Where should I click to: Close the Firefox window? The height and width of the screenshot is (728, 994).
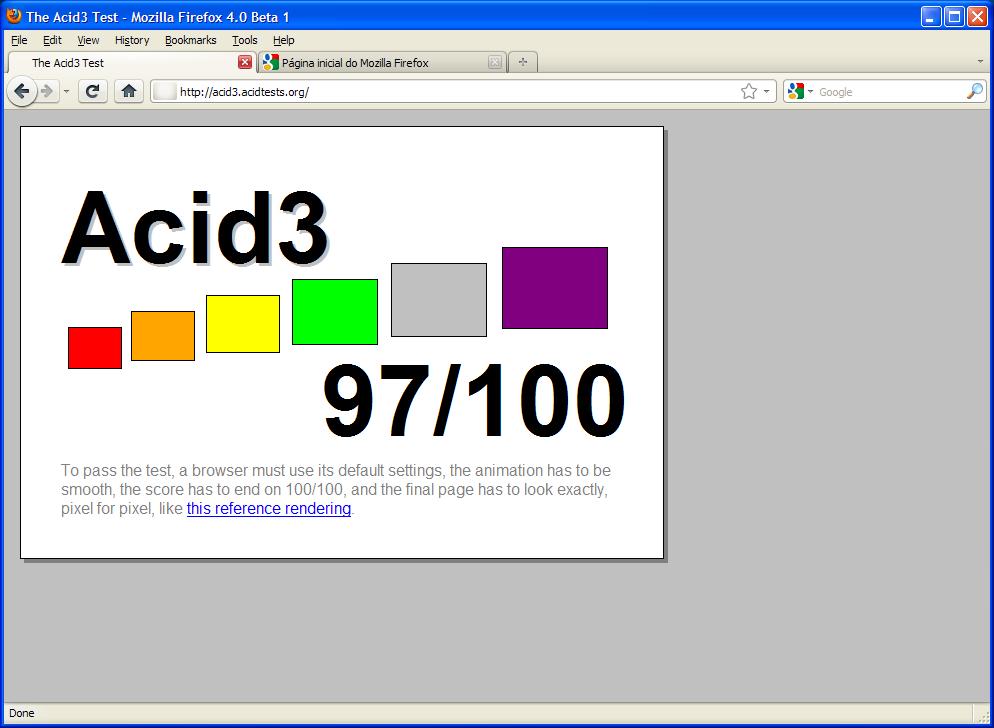tap(977, 16)
